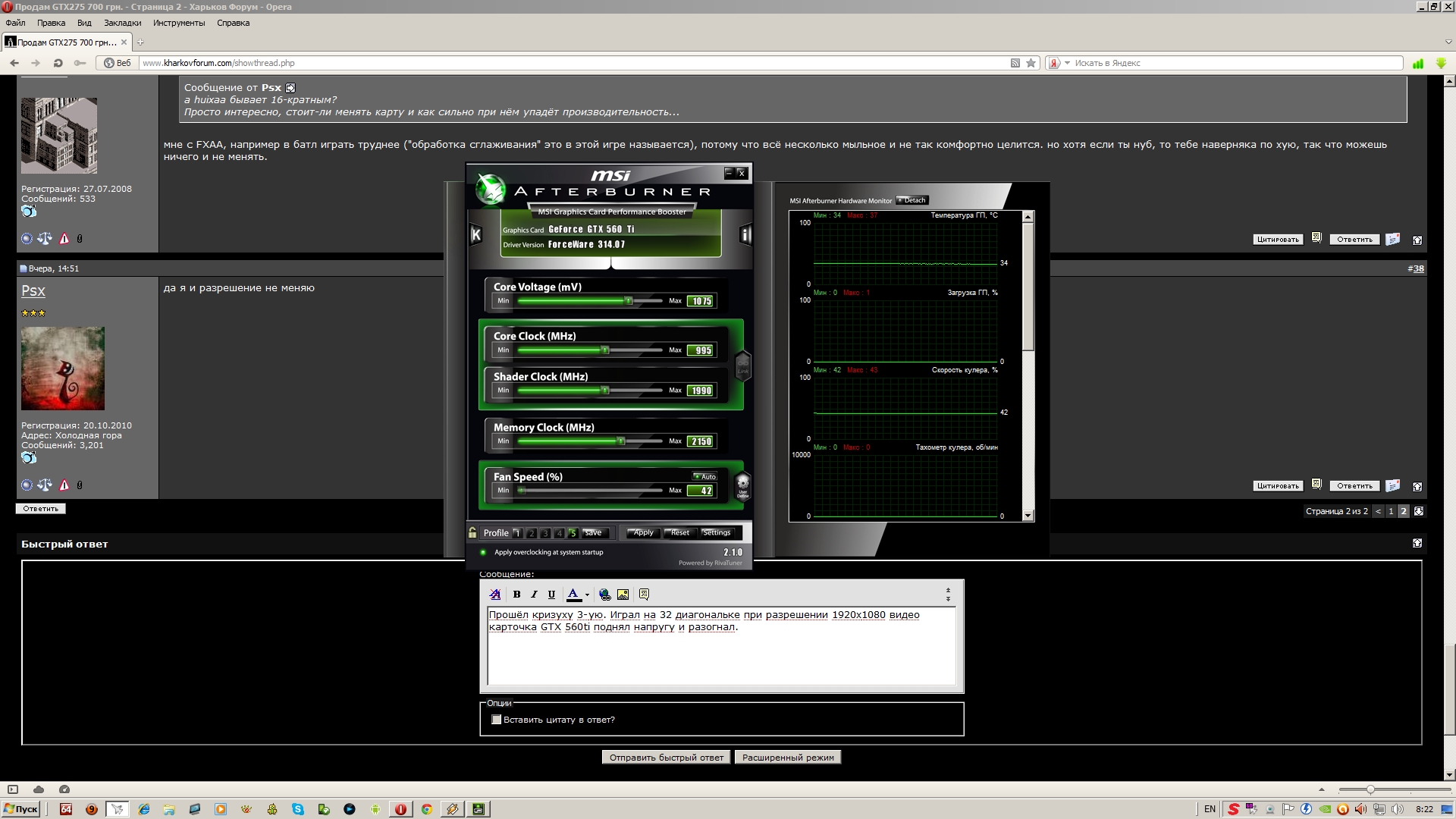This screenshot has width=1456, height=819.
Task: Click the User Define fan gear icon
Action: tap(743, 484)
